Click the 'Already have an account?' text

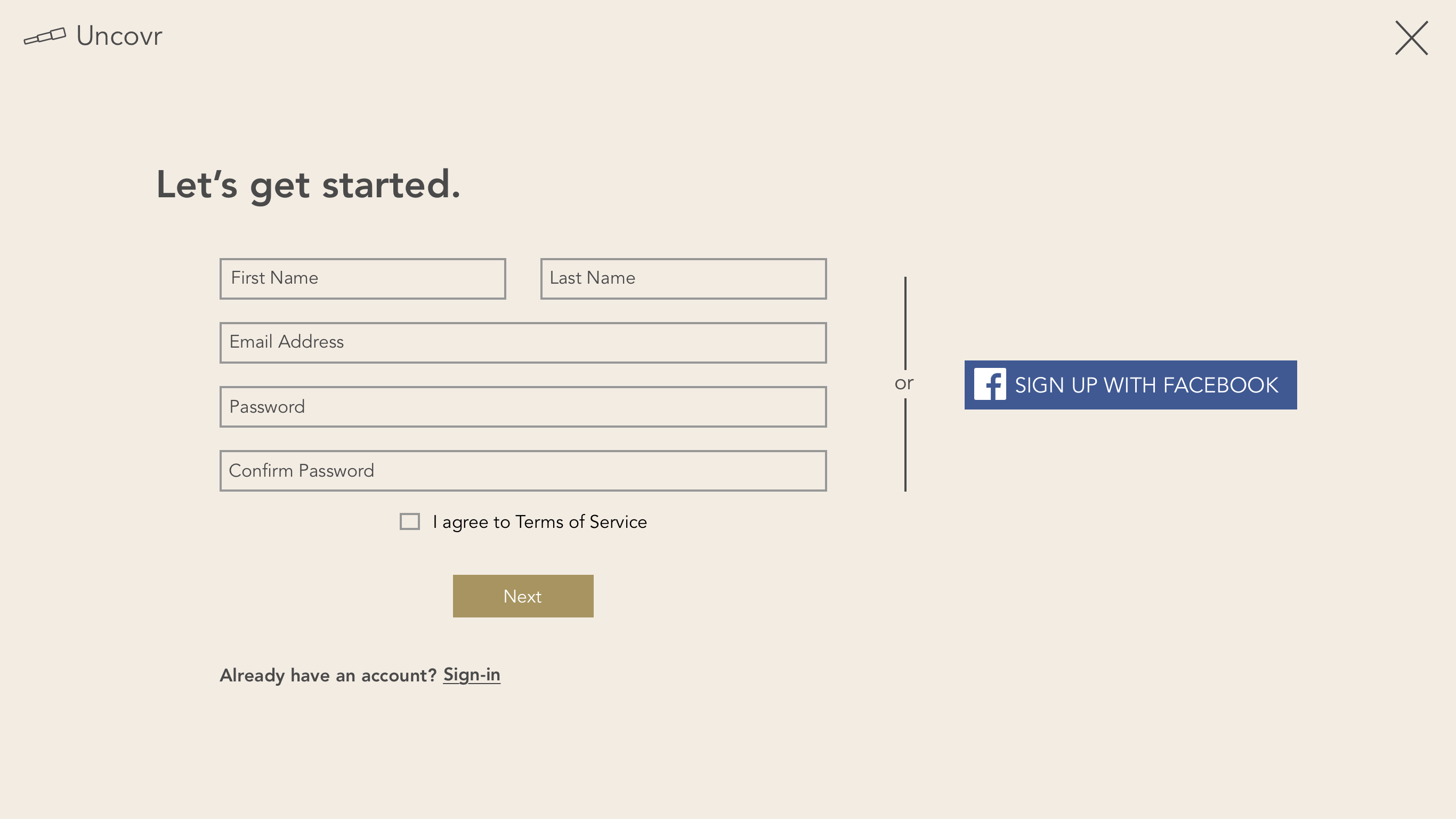pyautogui.click(x=328, y=675)
